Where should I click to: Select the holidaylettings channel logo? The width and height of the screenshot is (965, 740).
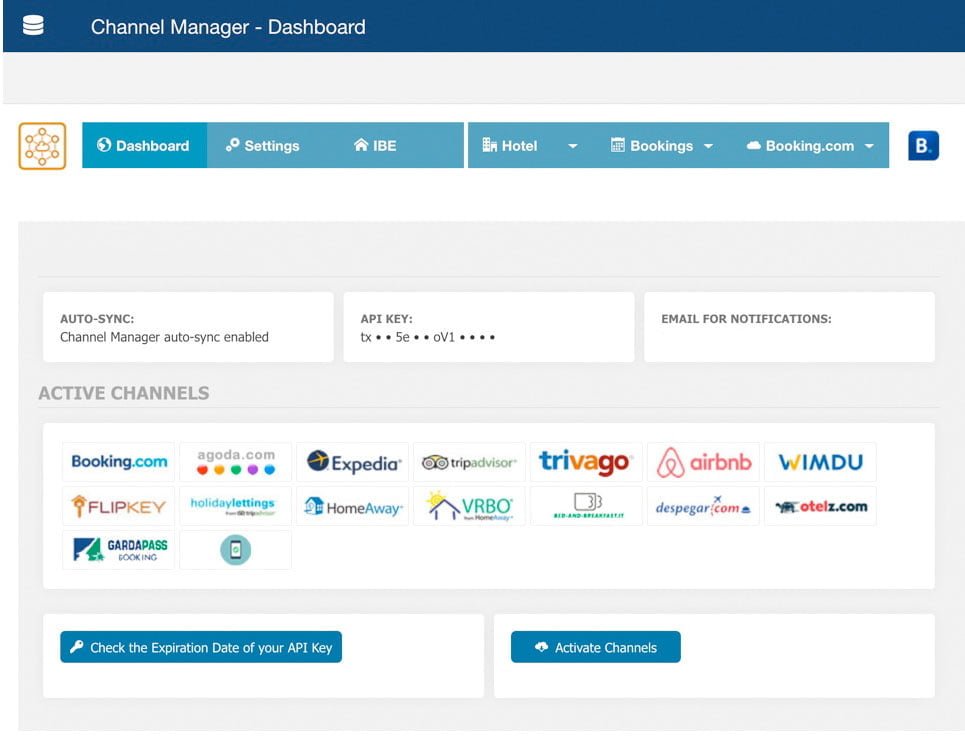[x=236, y=506]
